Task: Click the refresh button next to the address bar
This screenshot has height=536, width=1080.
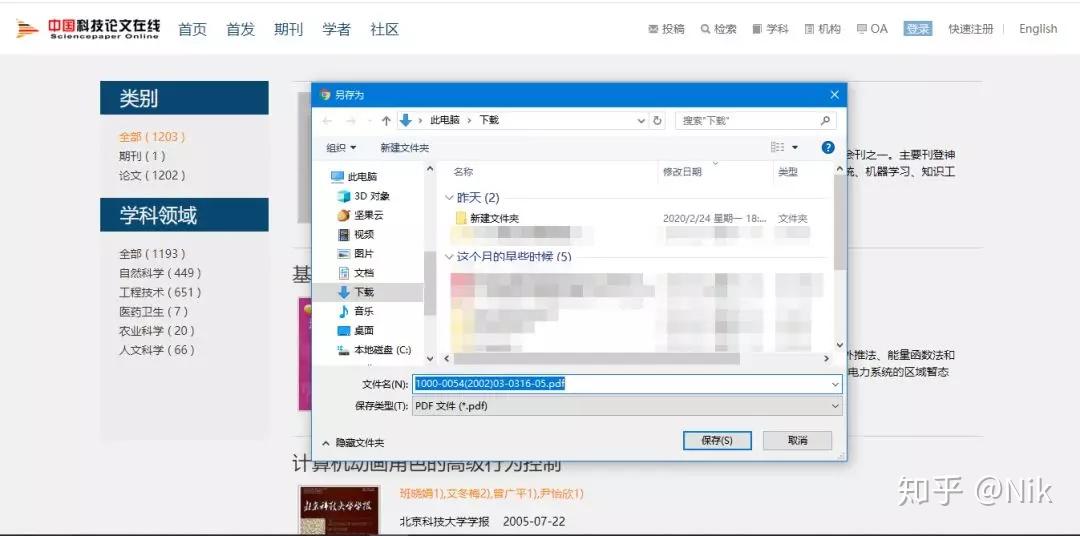Action: point(658,121)
